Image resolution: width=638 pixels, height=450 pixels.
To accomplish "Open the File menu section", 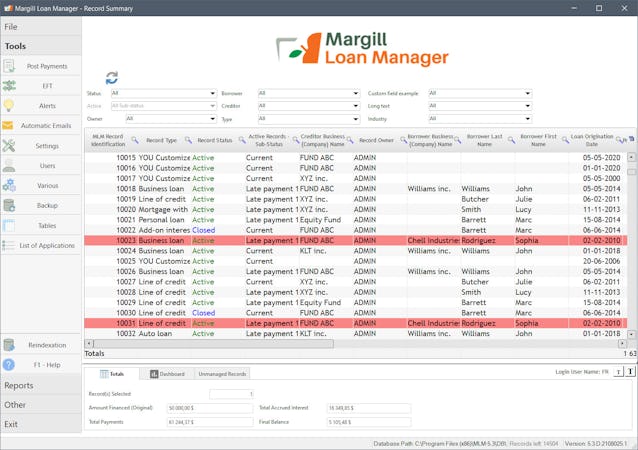I will click(41, 26).
